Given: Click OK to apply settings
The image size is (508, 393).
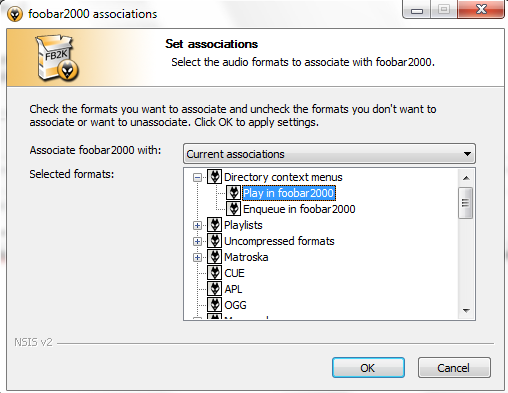Looking at the screenshot, I should pyautogui.click(x=368, y=368).
